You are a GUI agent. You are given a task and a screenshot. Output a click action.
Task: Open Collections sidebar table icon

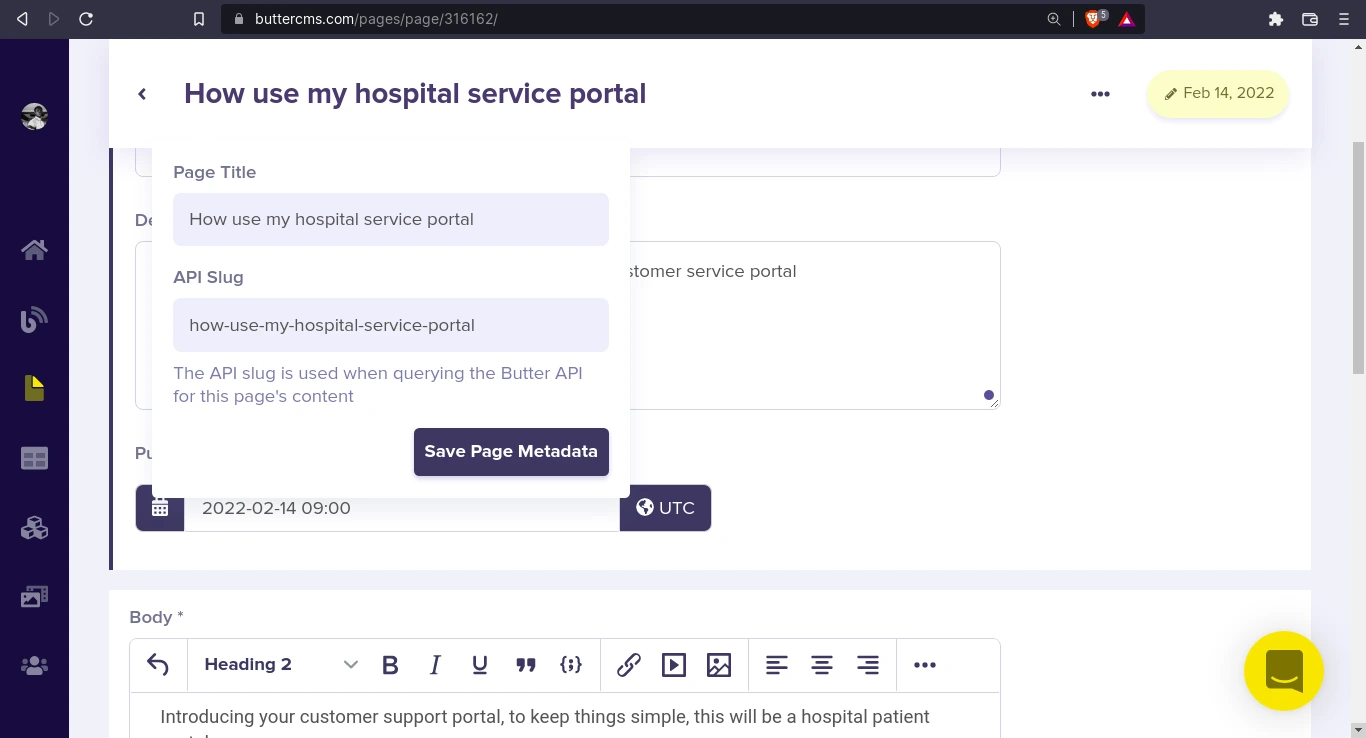(x=34, y=458)
